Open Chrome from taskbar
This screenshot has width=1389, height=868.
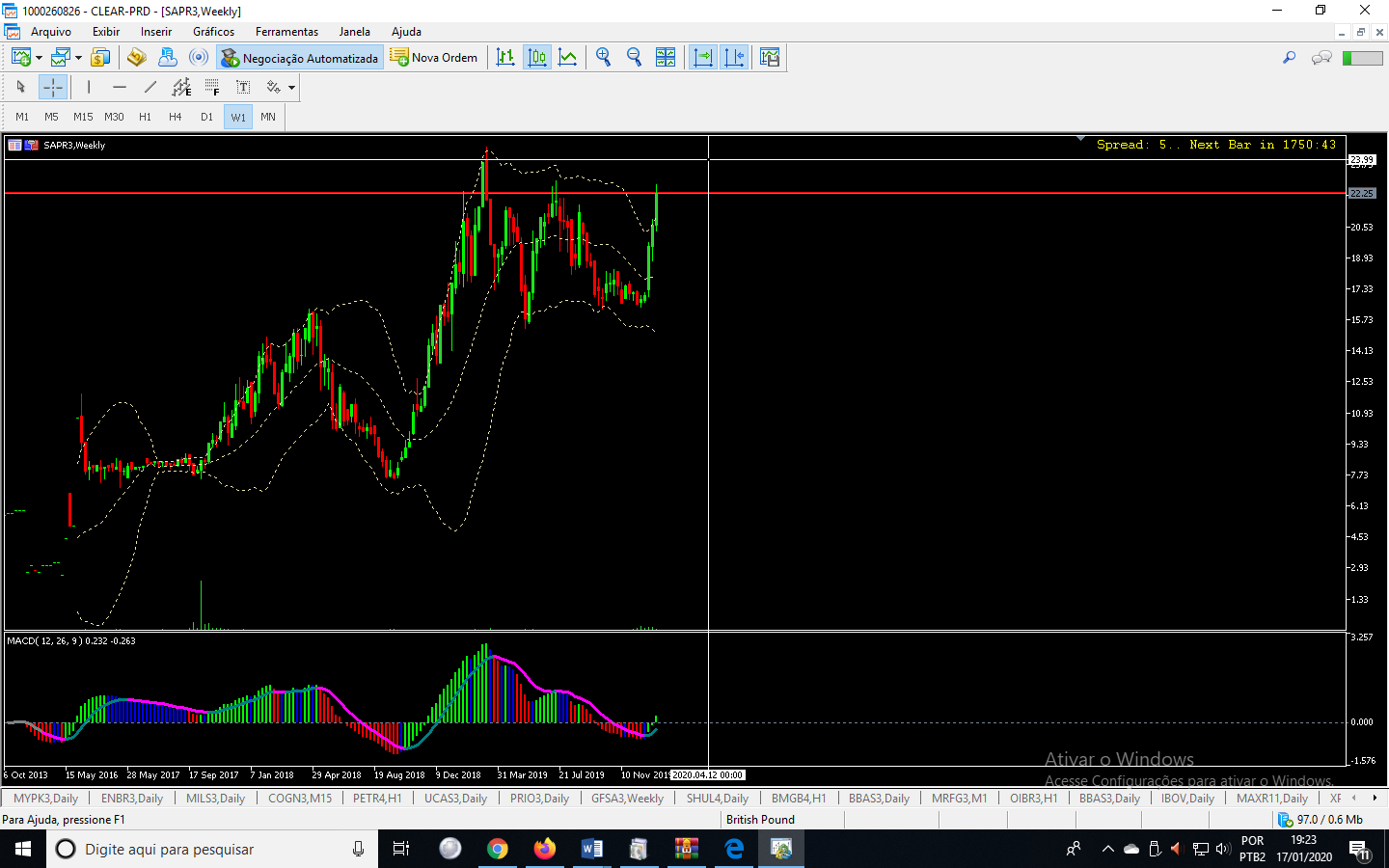coord(498,849)
